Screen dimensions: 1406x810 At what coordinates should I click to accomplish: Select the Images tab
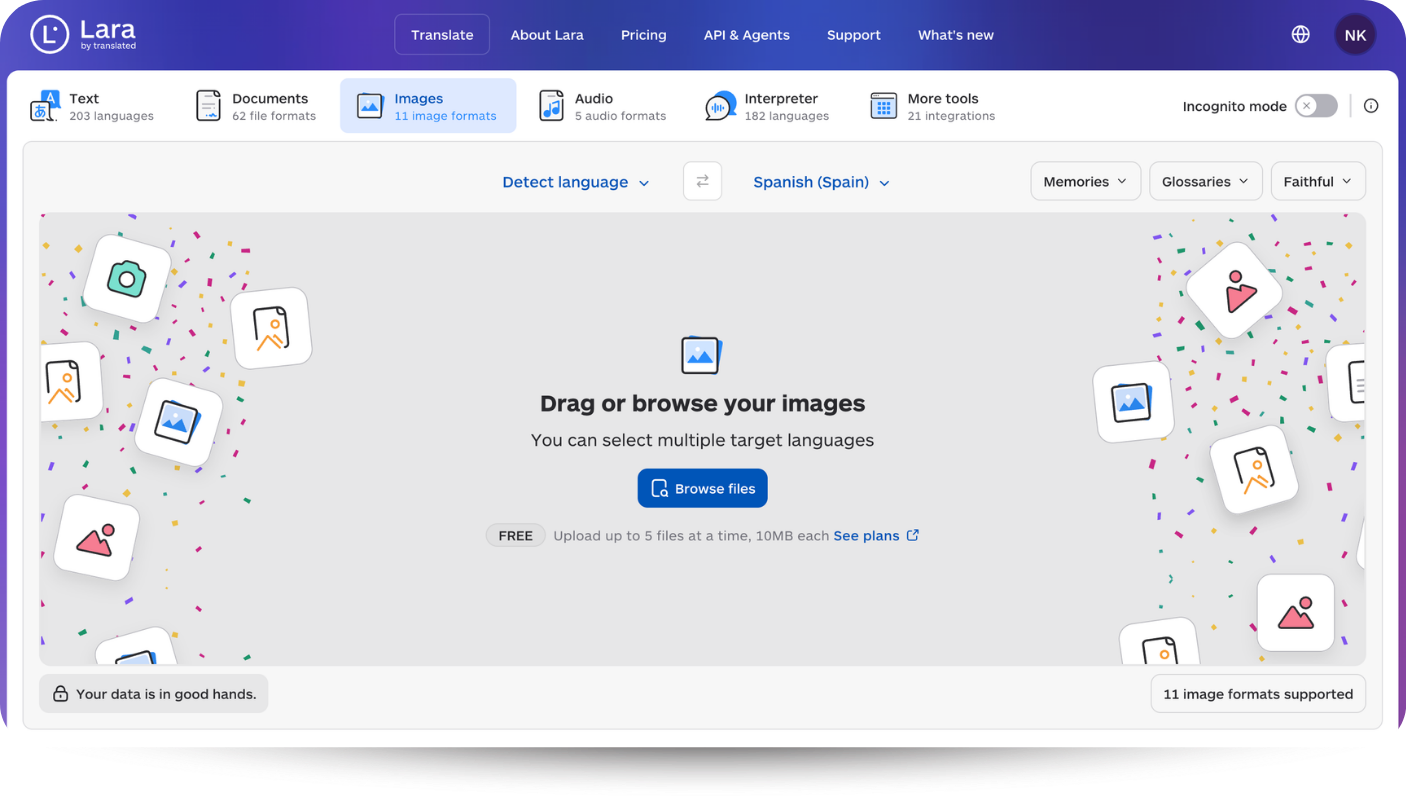[x=428, y=106]
